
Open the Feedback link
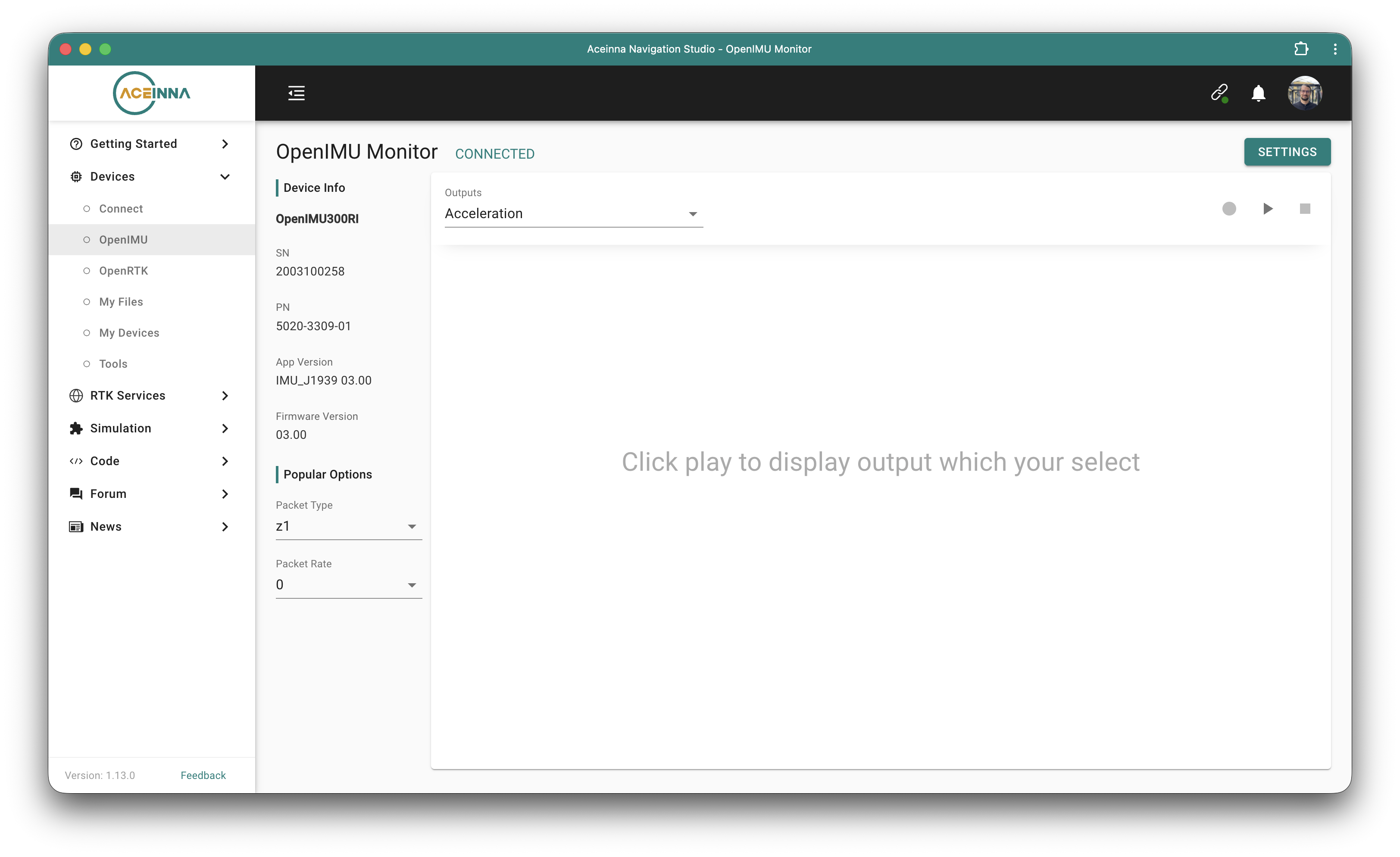203,775
